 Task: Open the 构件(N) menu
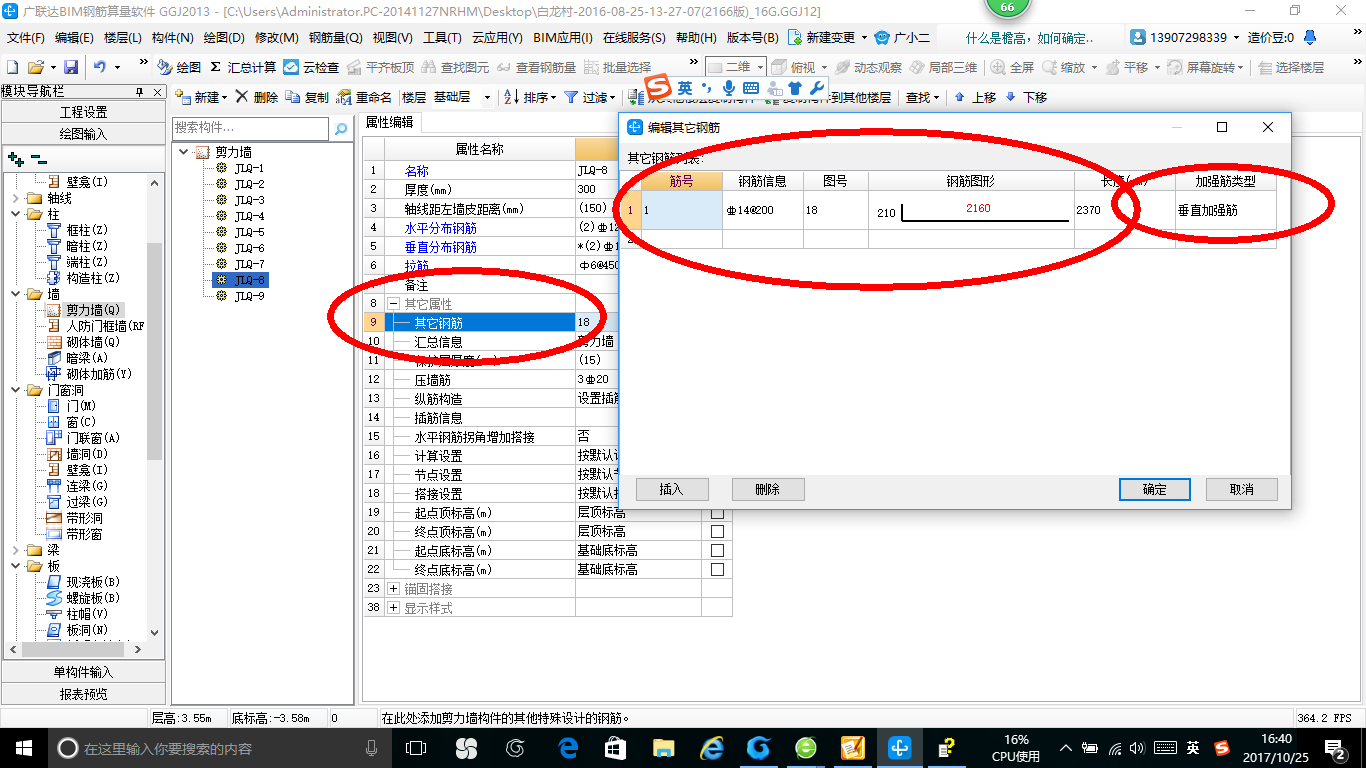tap(173, 37)
